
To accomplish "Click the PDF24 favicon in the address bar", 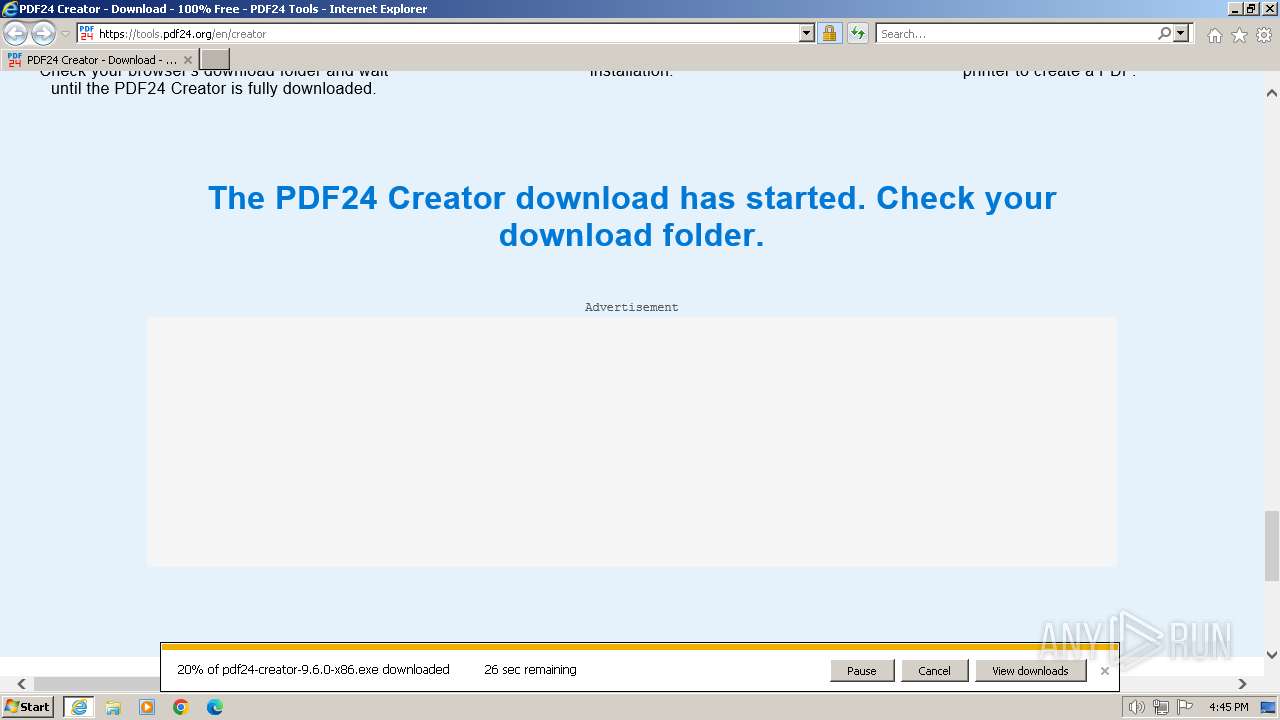I will pyautogui.click(x=87, y=33).
